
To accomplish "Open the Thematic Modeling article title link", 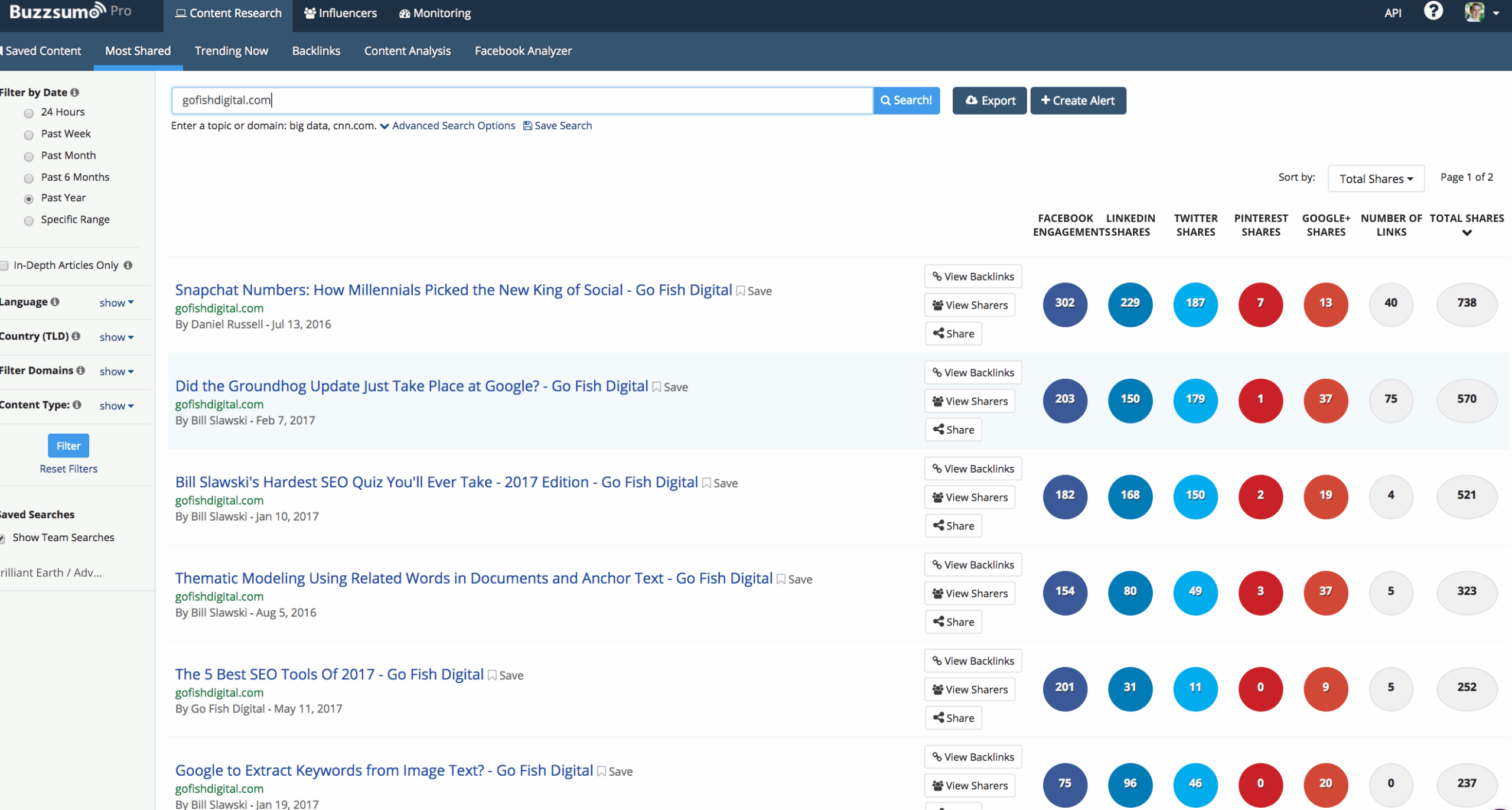I will coord(474,578).
